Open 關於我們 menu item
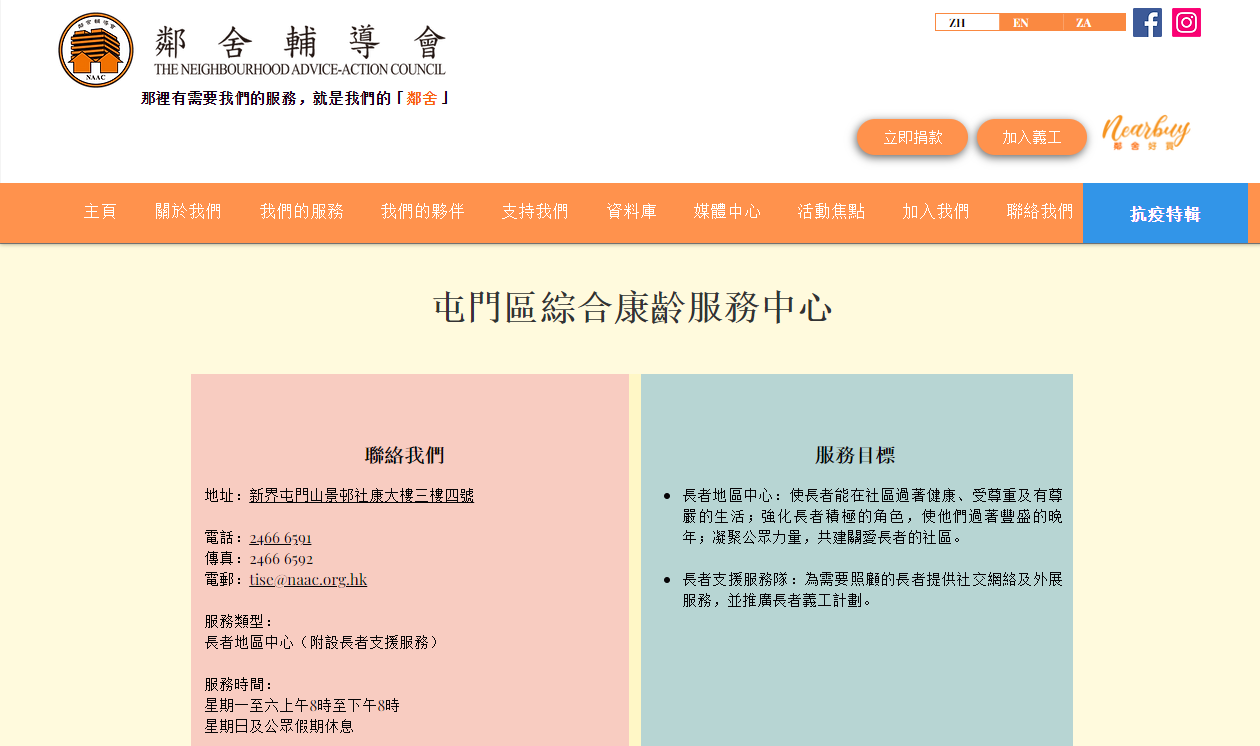The width and height of the screenshot is (1260, 746). [x=188, y=212]
